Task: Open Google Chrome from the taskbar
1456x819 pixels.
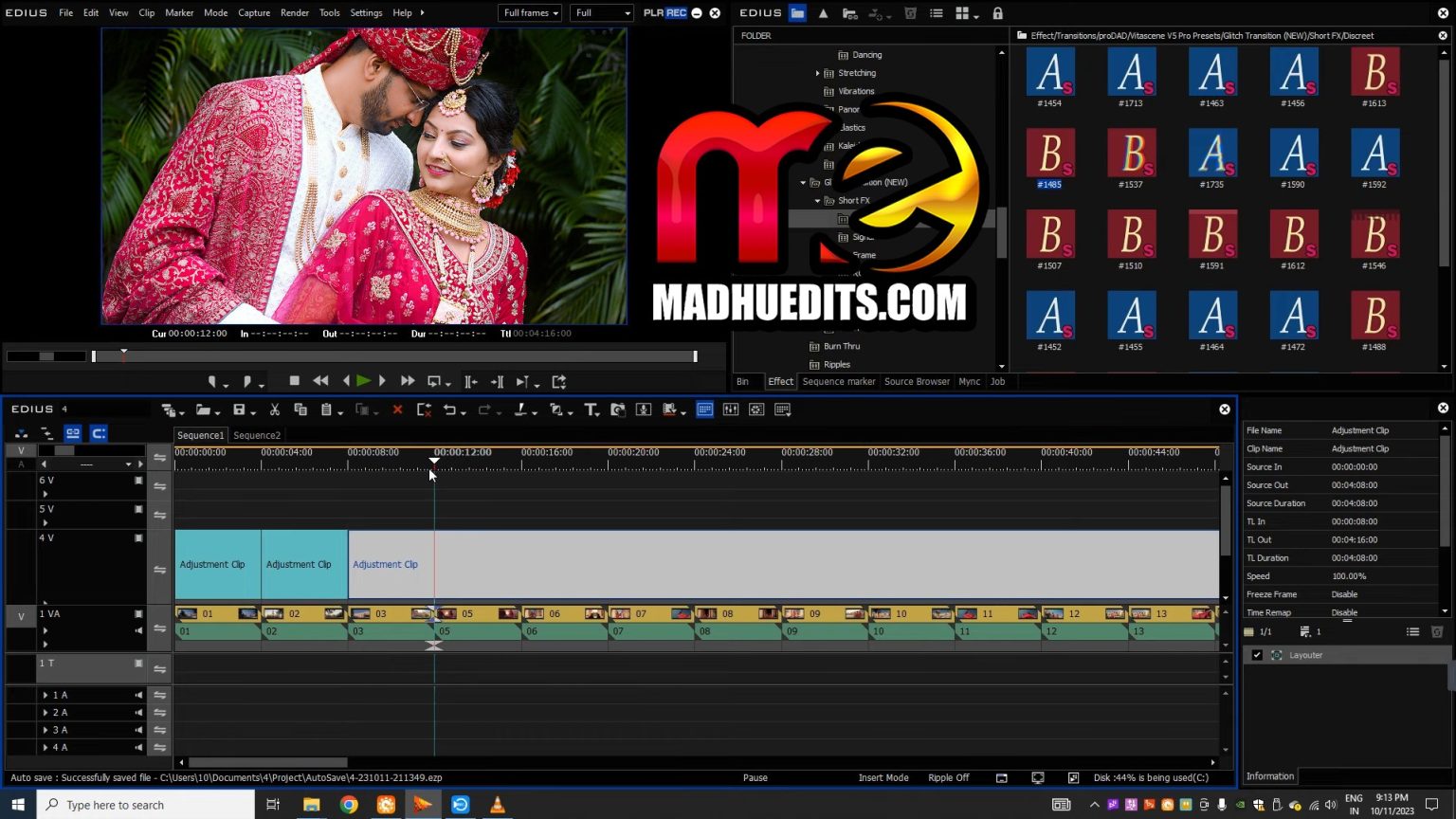Action: pos(348,805)
